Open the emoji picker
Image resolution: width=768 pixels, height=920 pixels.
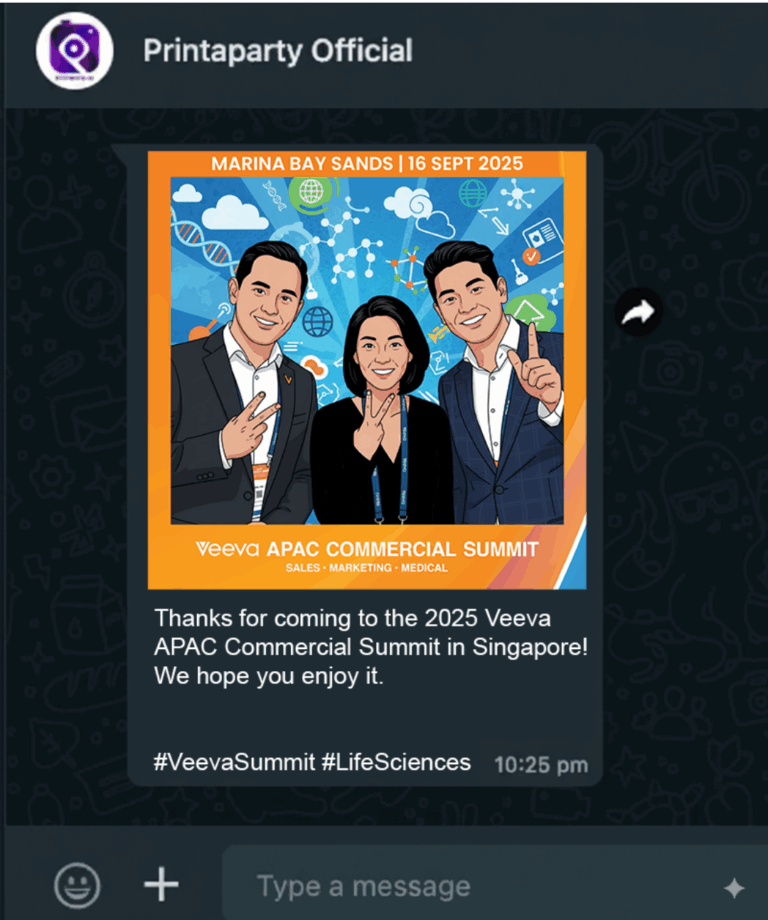(77, 885)
